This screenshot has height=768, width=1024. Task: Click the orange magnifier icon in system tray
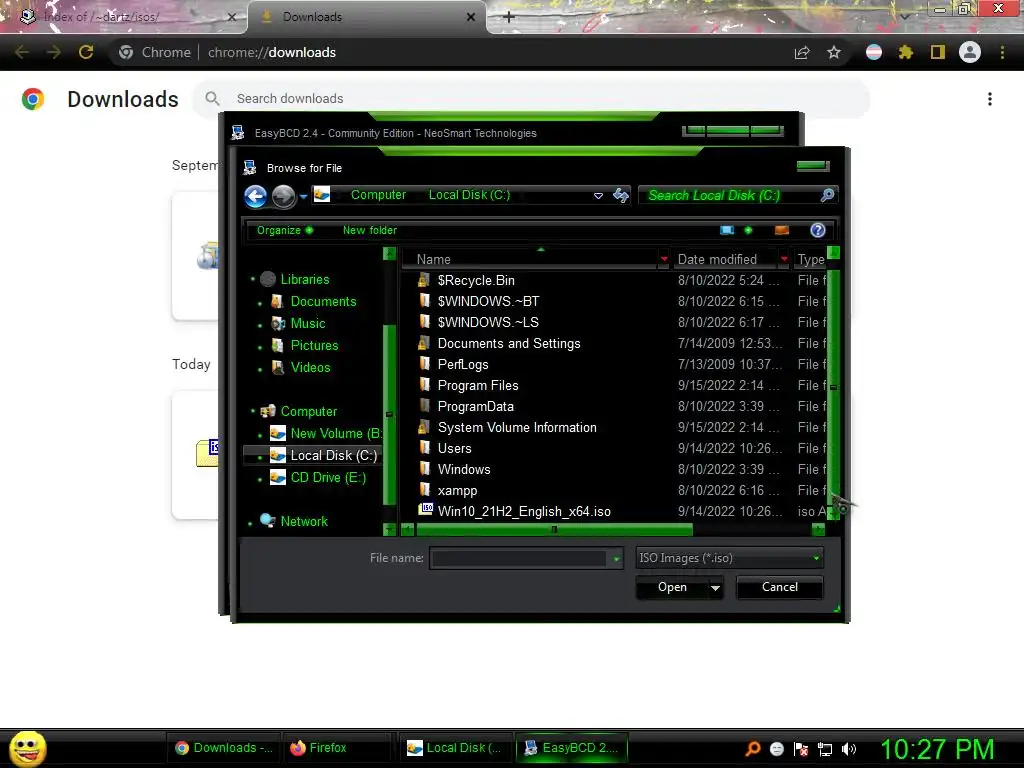point(753,748)
